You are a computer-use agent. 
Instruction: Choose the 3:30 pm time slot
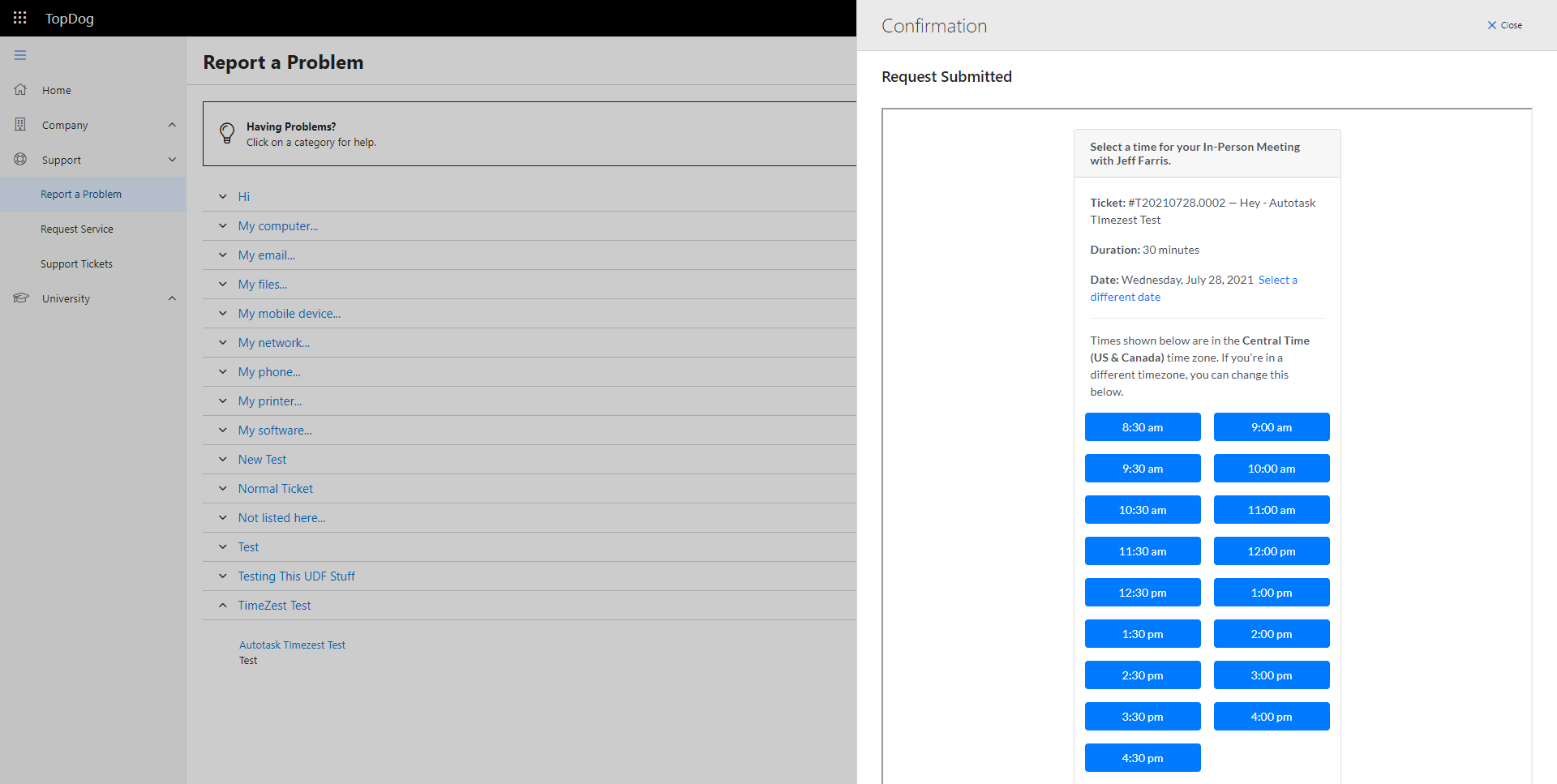point(1143,717)
